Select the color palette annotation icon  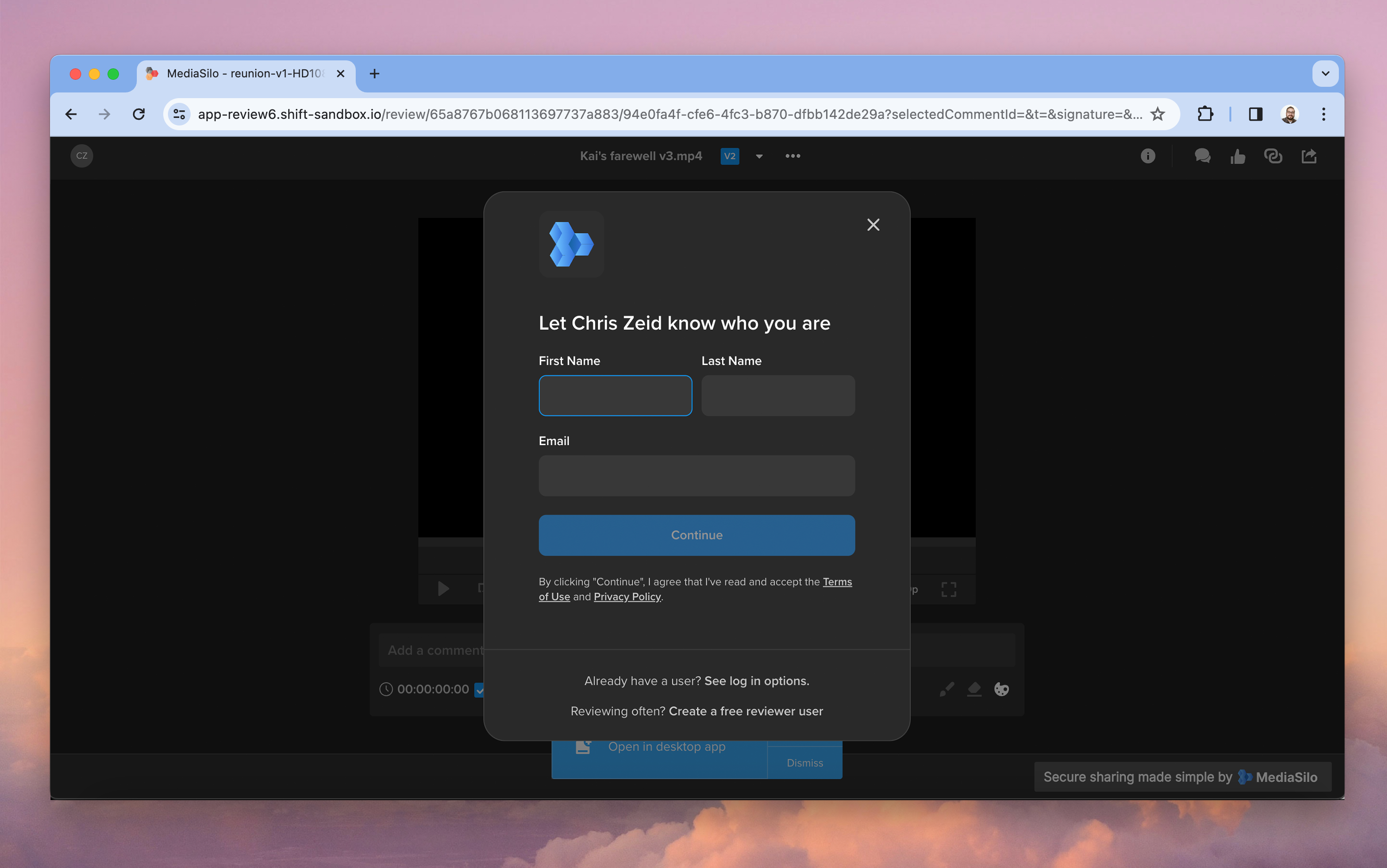point(1001,689)
